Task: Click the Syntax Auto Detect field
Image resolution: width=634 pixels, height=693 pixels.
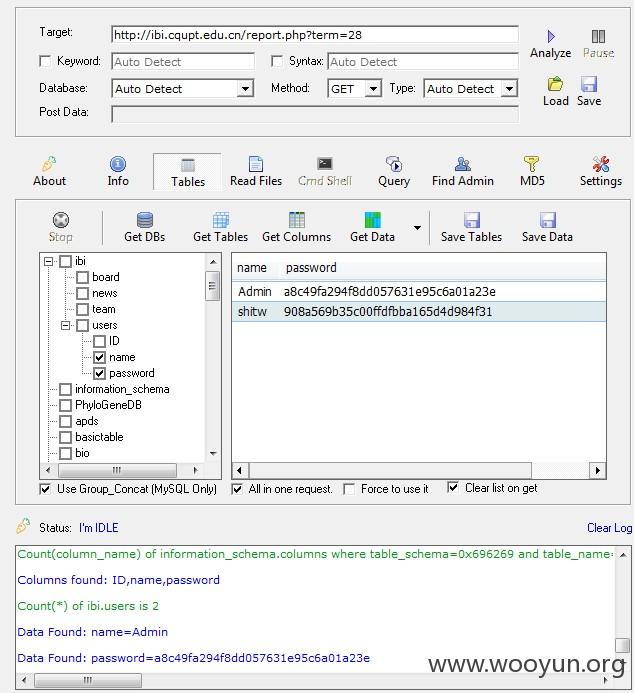Action: click(x=423, y=61)
